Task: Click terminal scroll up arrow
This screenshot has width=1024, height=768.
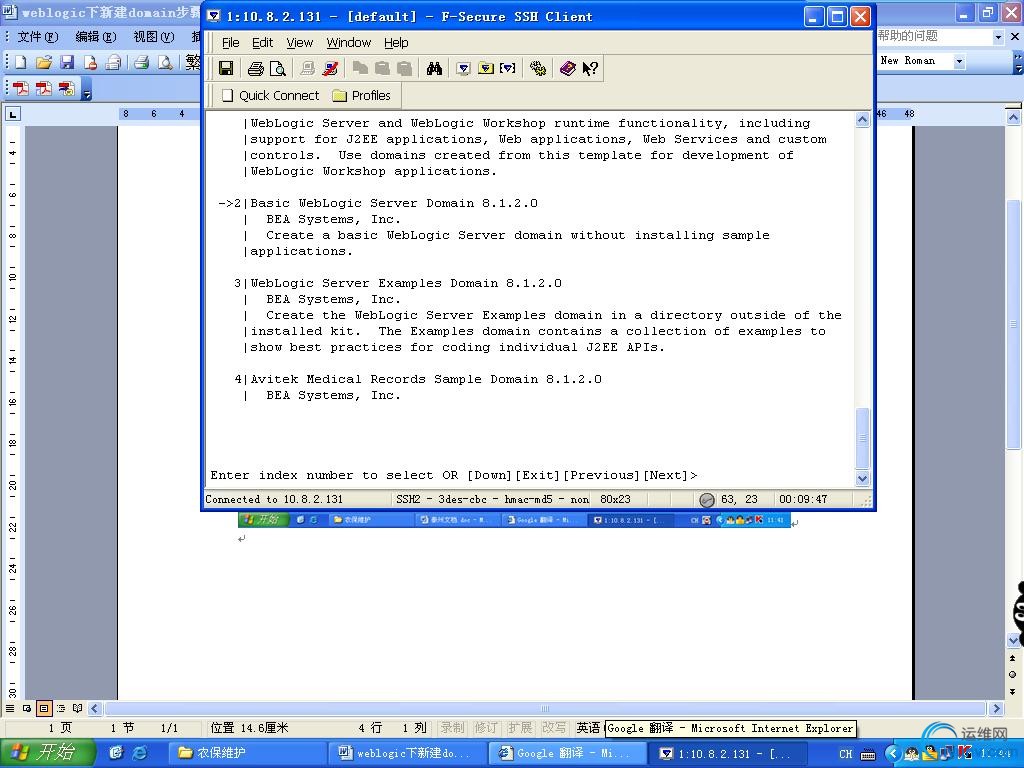Action: [863, 120]
